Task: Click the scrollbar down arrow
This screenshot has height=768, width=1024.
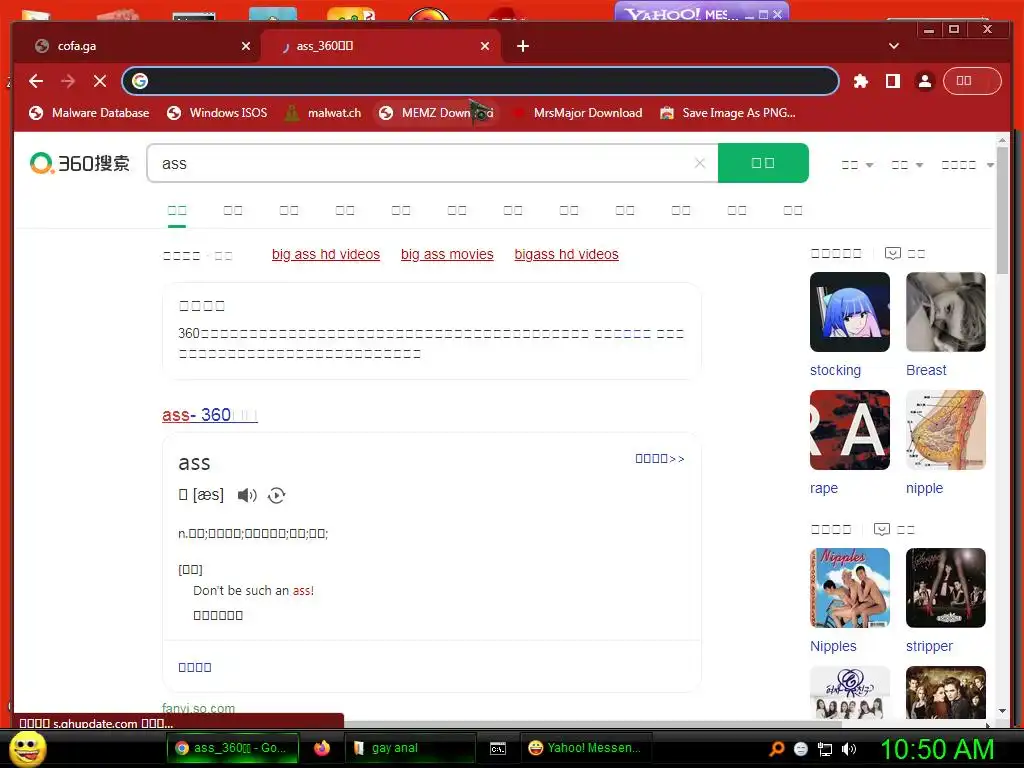Action: point(1002,711)
